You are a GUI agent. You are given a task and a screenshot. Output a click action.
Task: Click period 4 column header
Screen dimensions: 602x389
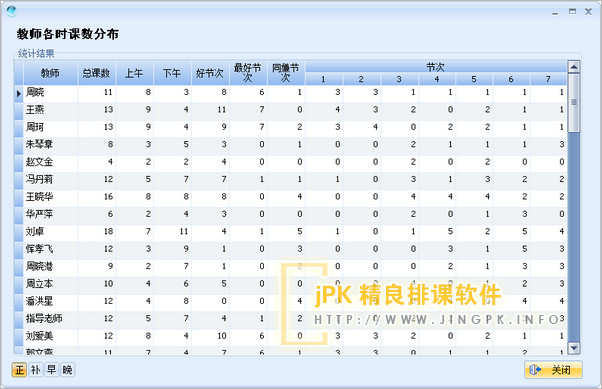coord(437,79)
